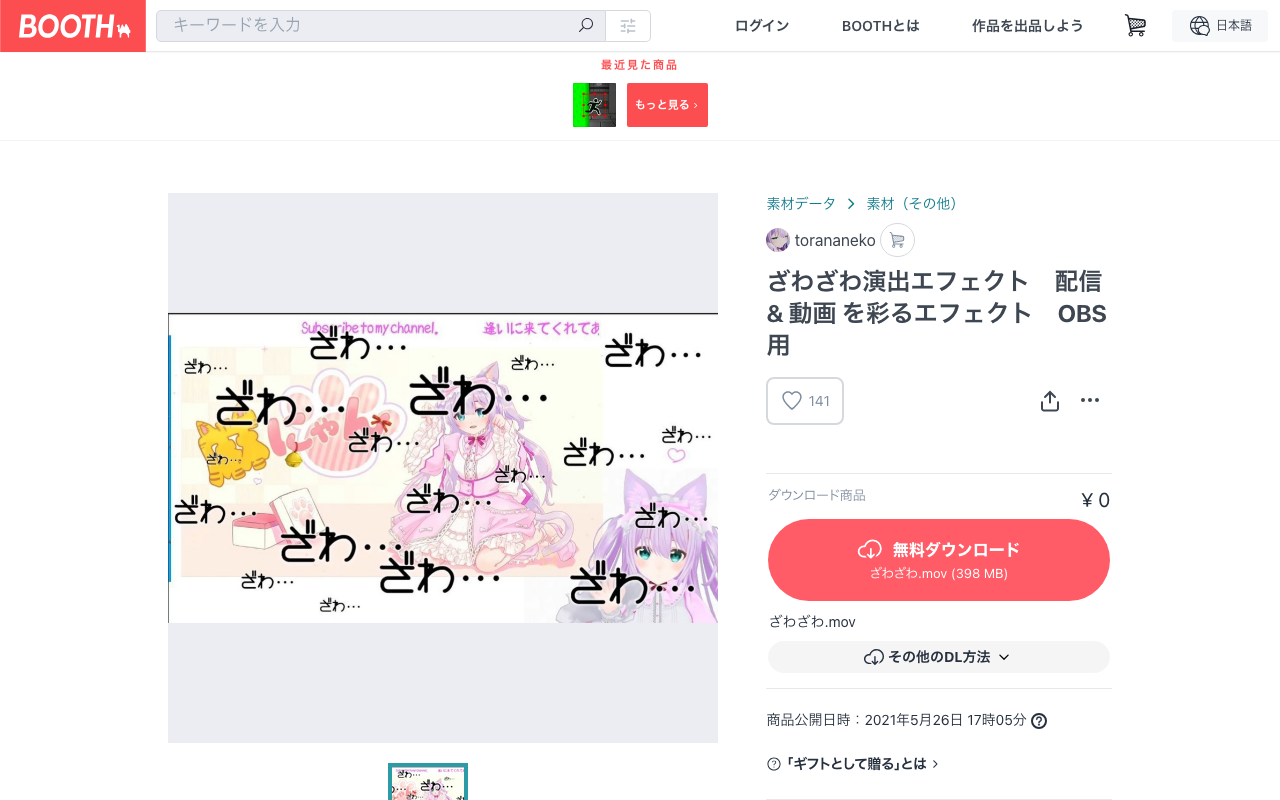Click the 素材データ breadcrumb link
Screen dimensions: 1280x800
point(801,203)
